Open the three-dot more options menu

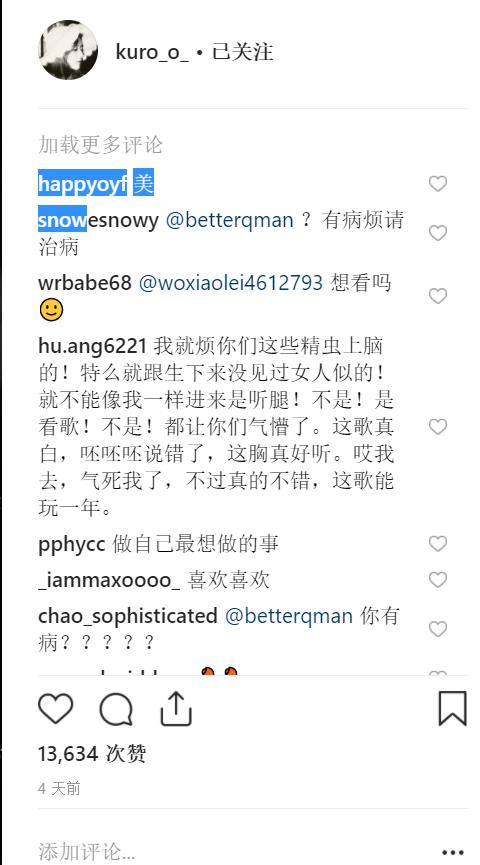tap(453, 852)
